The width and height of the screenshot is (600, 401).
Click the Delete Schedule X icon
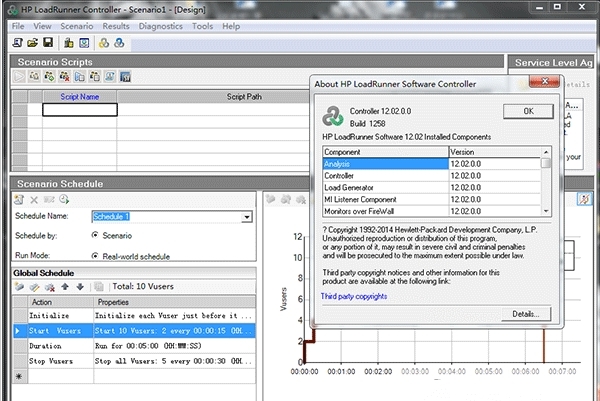click(34, 199)
